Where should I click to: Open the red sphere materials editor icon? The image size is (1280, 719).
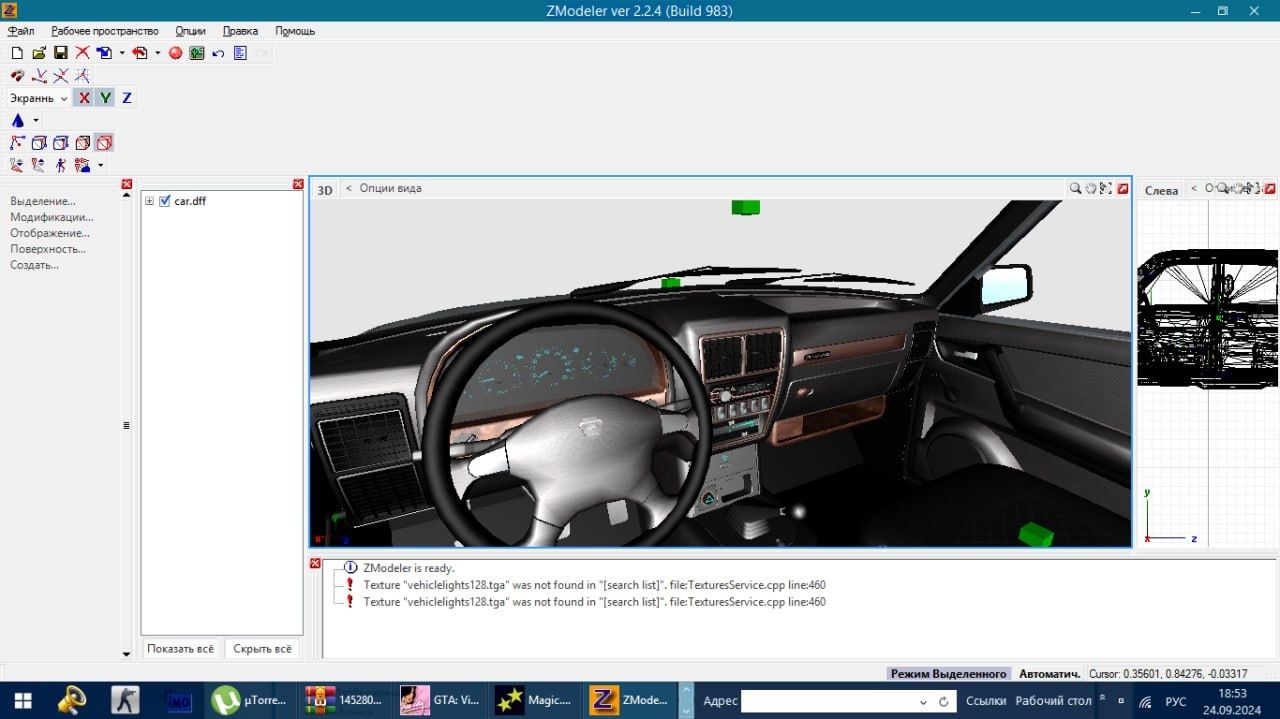pyautogui.click(x=175, y=53)
